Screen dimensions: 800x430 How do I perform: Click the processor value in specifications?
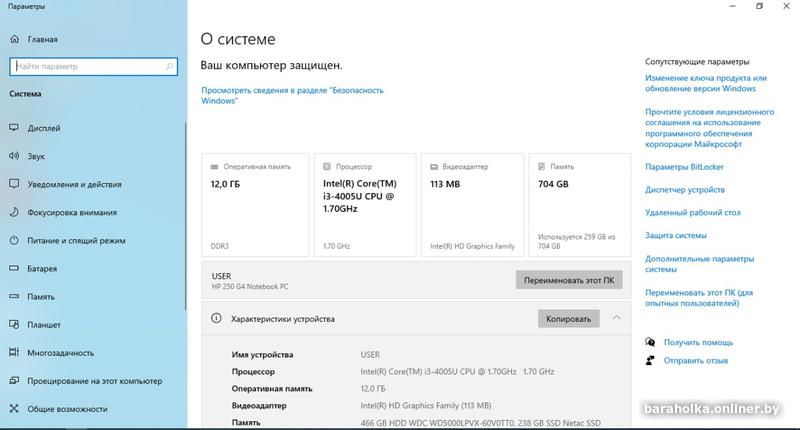[457, 372]
